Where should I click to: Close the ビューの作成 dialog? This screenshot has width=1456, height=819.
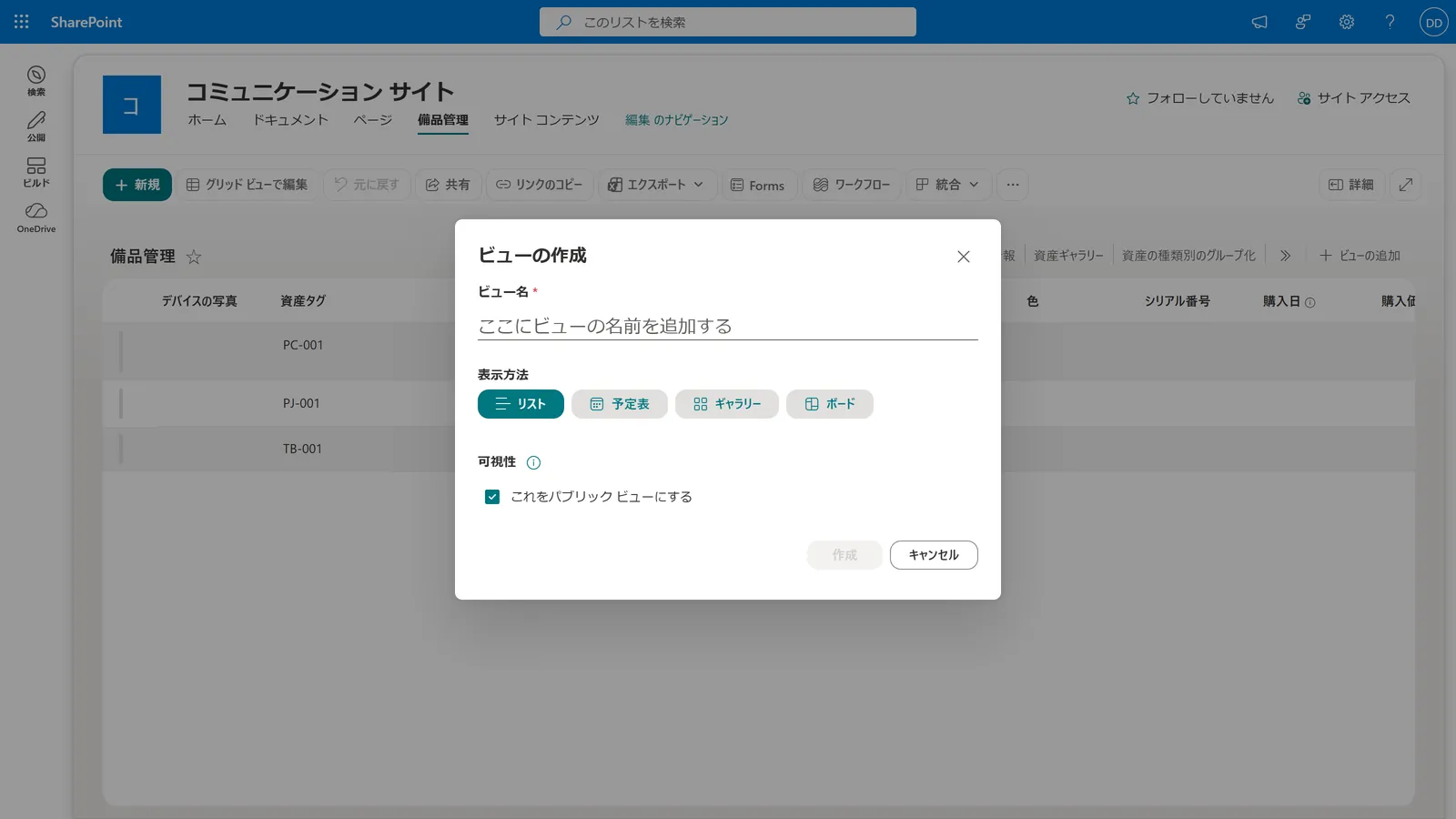pos(964,257)
